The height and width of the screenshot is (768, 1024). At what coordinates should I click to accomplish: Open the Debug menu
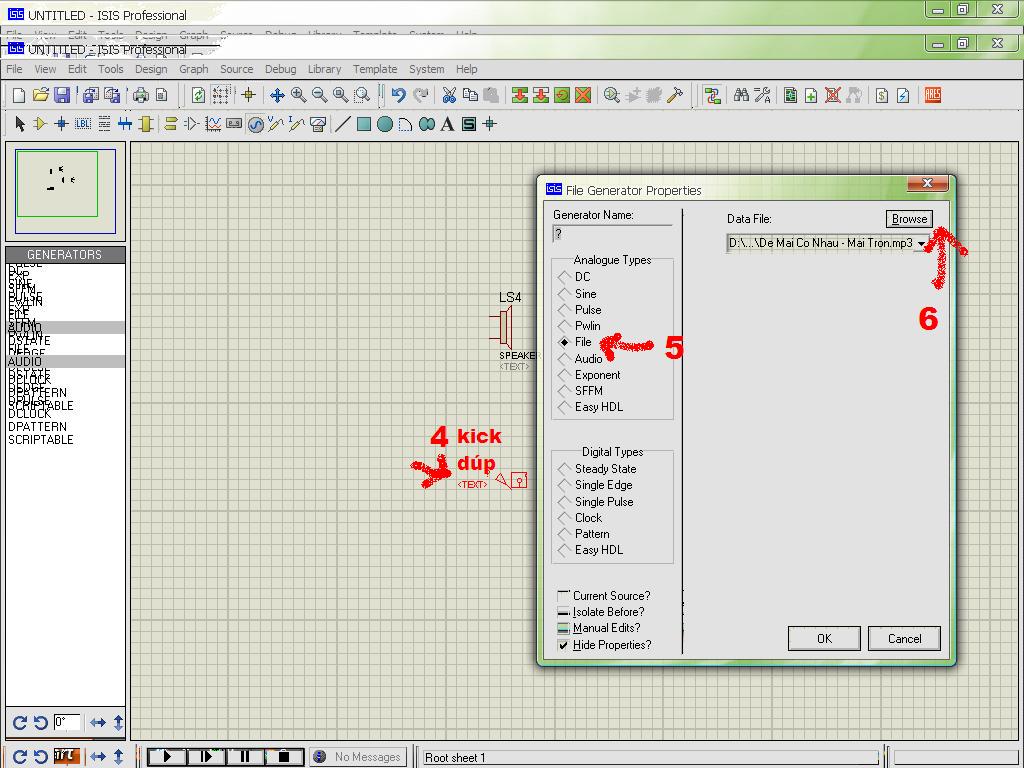click(x=280, y=69)
